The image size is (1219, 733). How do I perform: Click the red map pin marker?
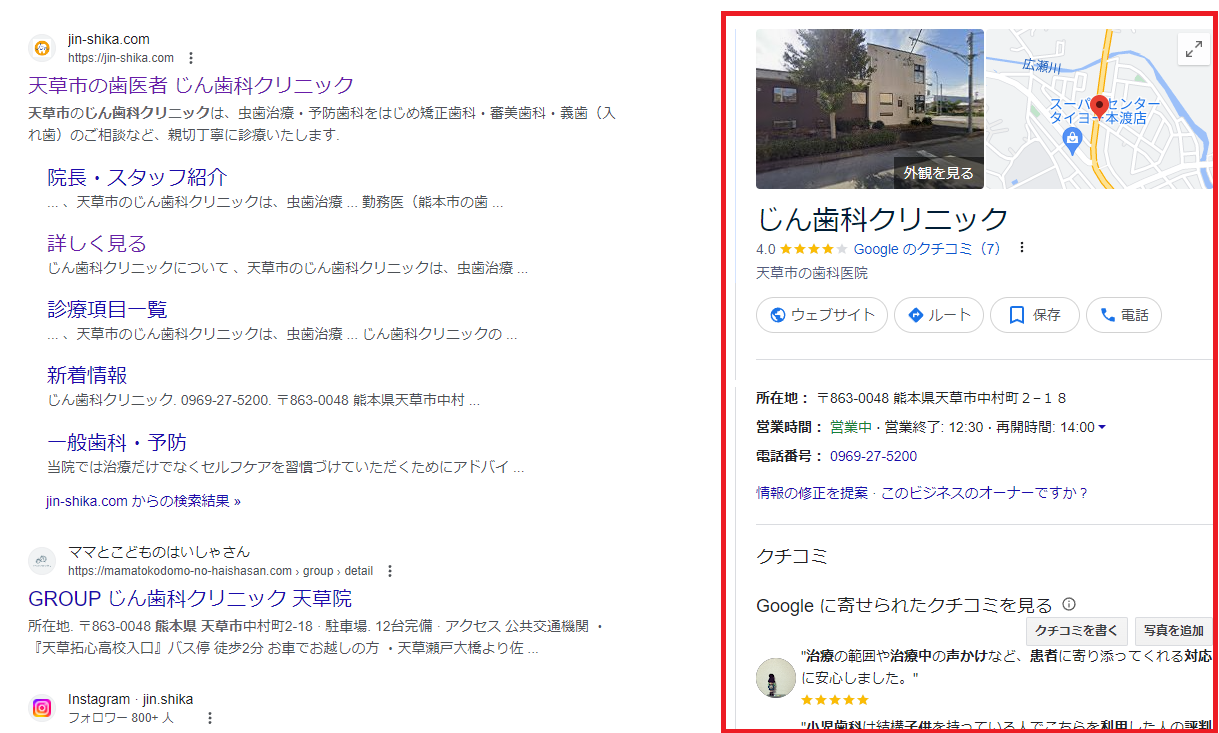pyautogui.click(x=1098, y=104)
